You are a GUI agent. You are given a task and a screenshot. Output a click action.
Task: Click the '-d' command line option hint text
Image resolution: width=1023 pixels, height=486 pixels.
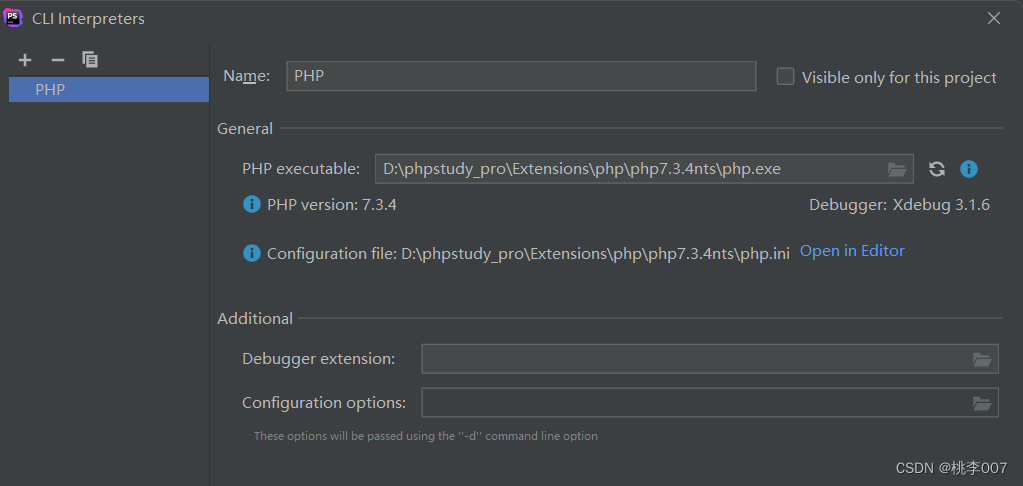pyautogui.click(x=425, y=436)
